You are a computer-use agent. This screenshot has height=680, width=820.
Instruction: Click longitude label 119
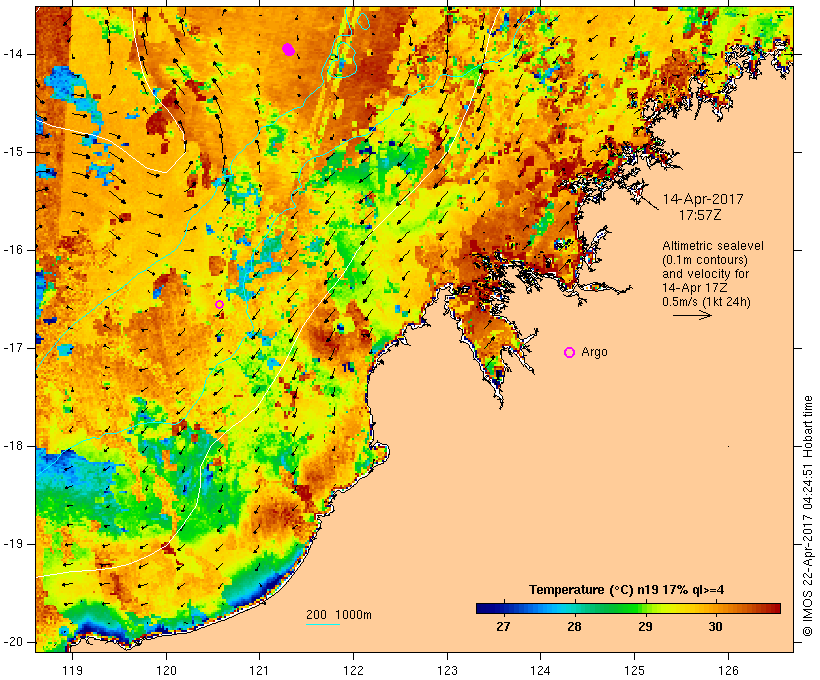click(73, 670)
